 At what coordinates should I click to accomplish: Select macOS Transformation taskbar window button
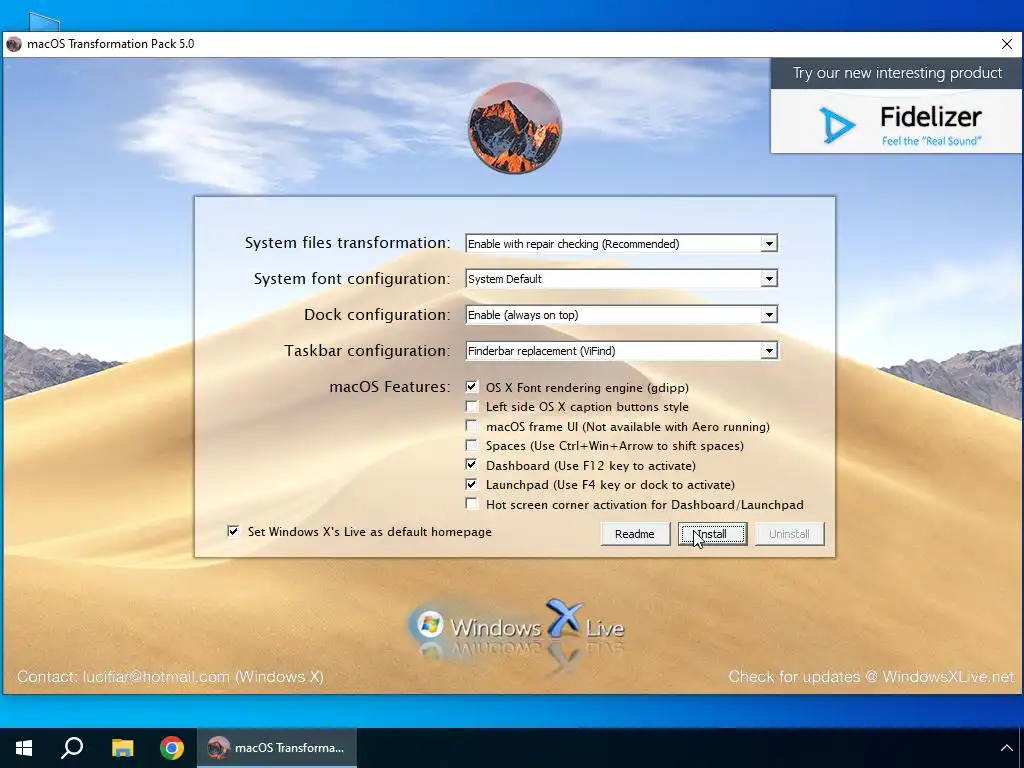tap(277, 748)
